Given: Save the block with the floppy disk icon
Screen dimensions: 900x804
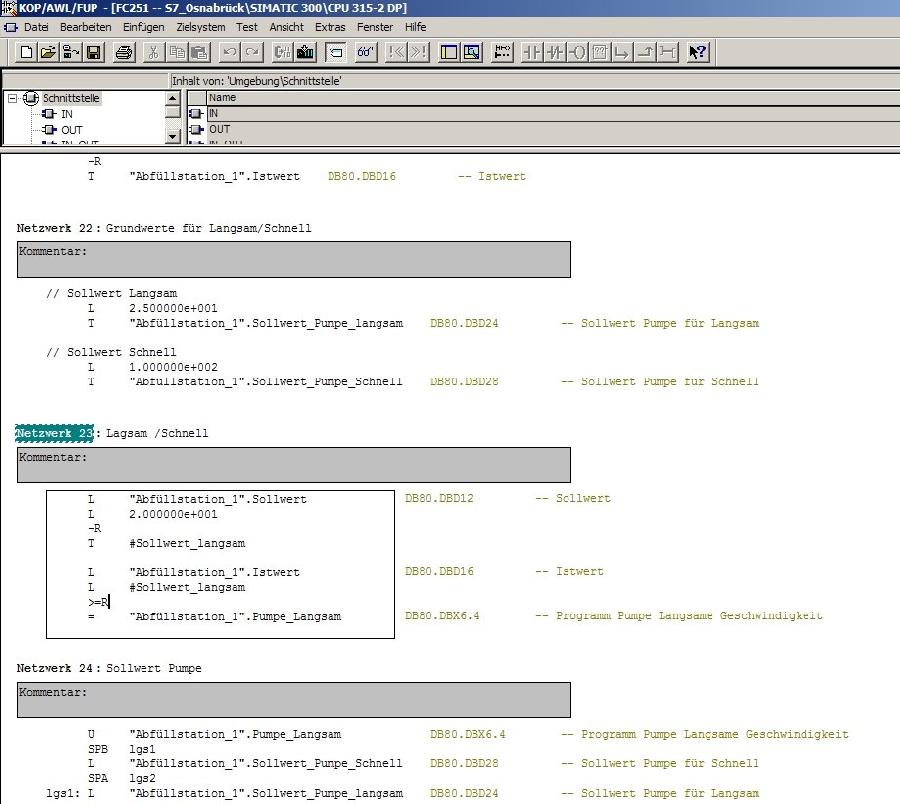Looking at the screenshot, I should pos(93,52).
